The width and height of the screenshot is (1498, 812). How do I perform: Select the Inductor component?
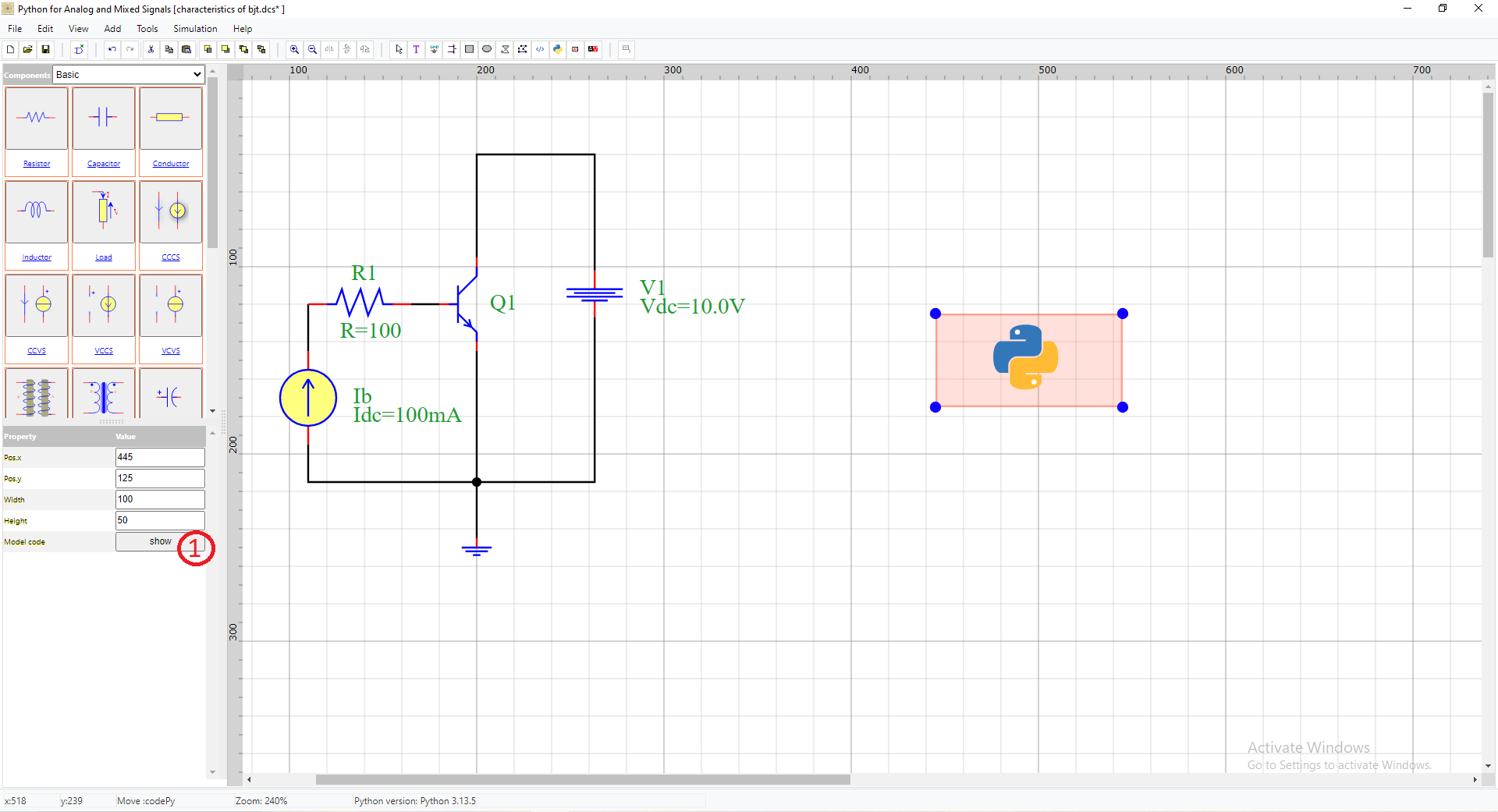coord(37,211)
